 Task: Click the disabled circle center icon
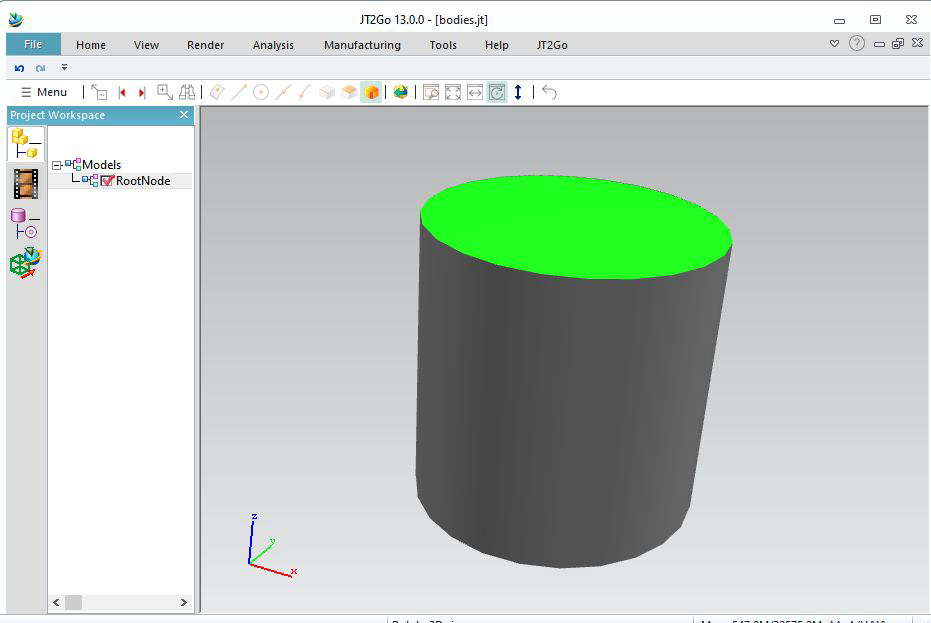pos(261,92)
